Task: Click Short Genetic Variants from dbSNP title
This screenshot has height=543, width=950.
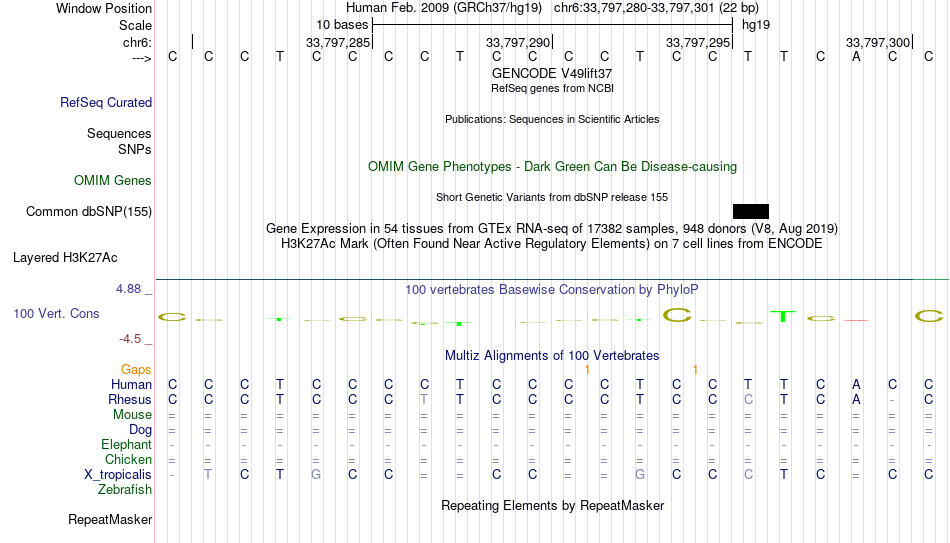Action: (x=552, y=198)
